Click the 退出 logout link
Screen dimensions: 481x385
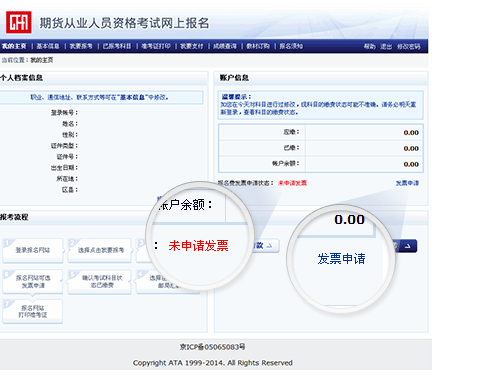click(x=386, y=47)
